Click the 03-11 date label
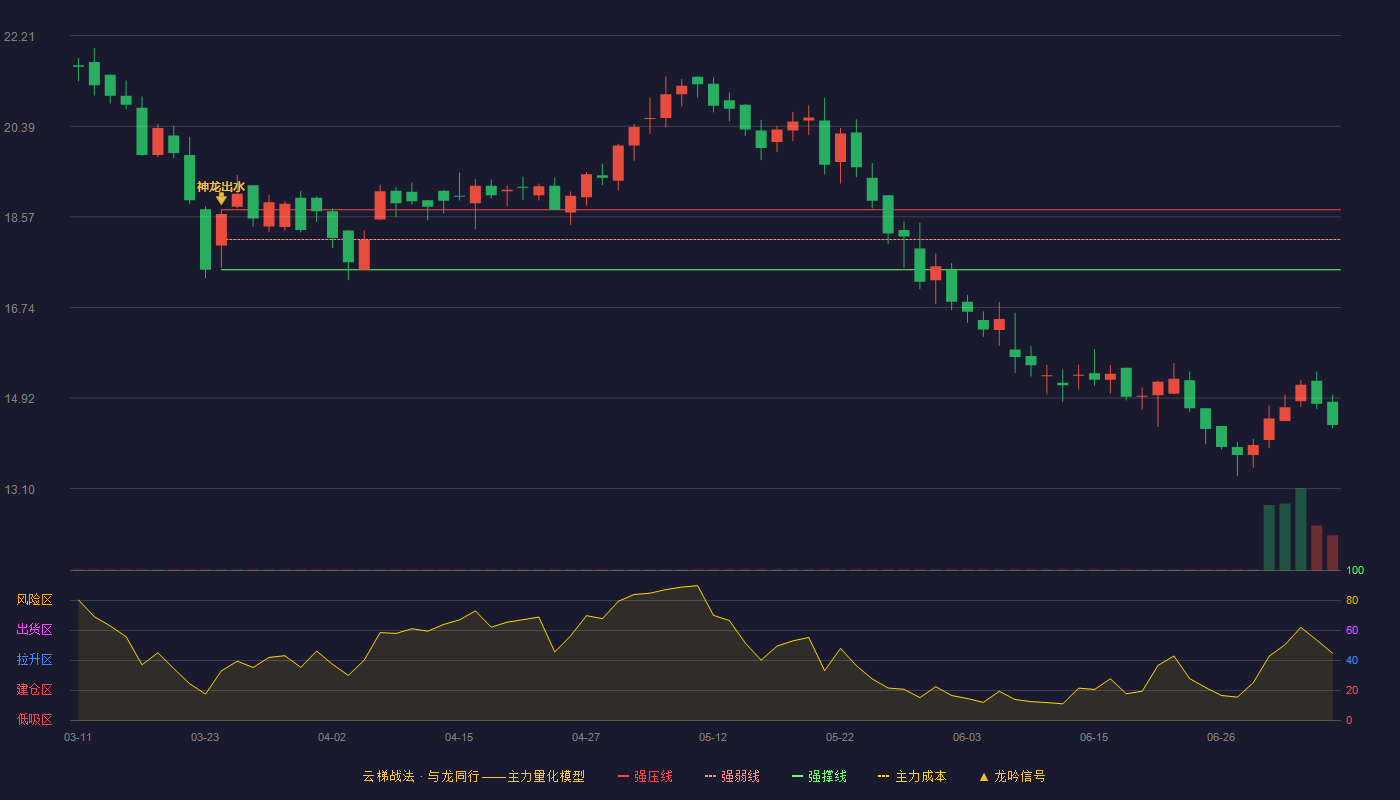Screen dimensions: 1400x800 (78, 737)
